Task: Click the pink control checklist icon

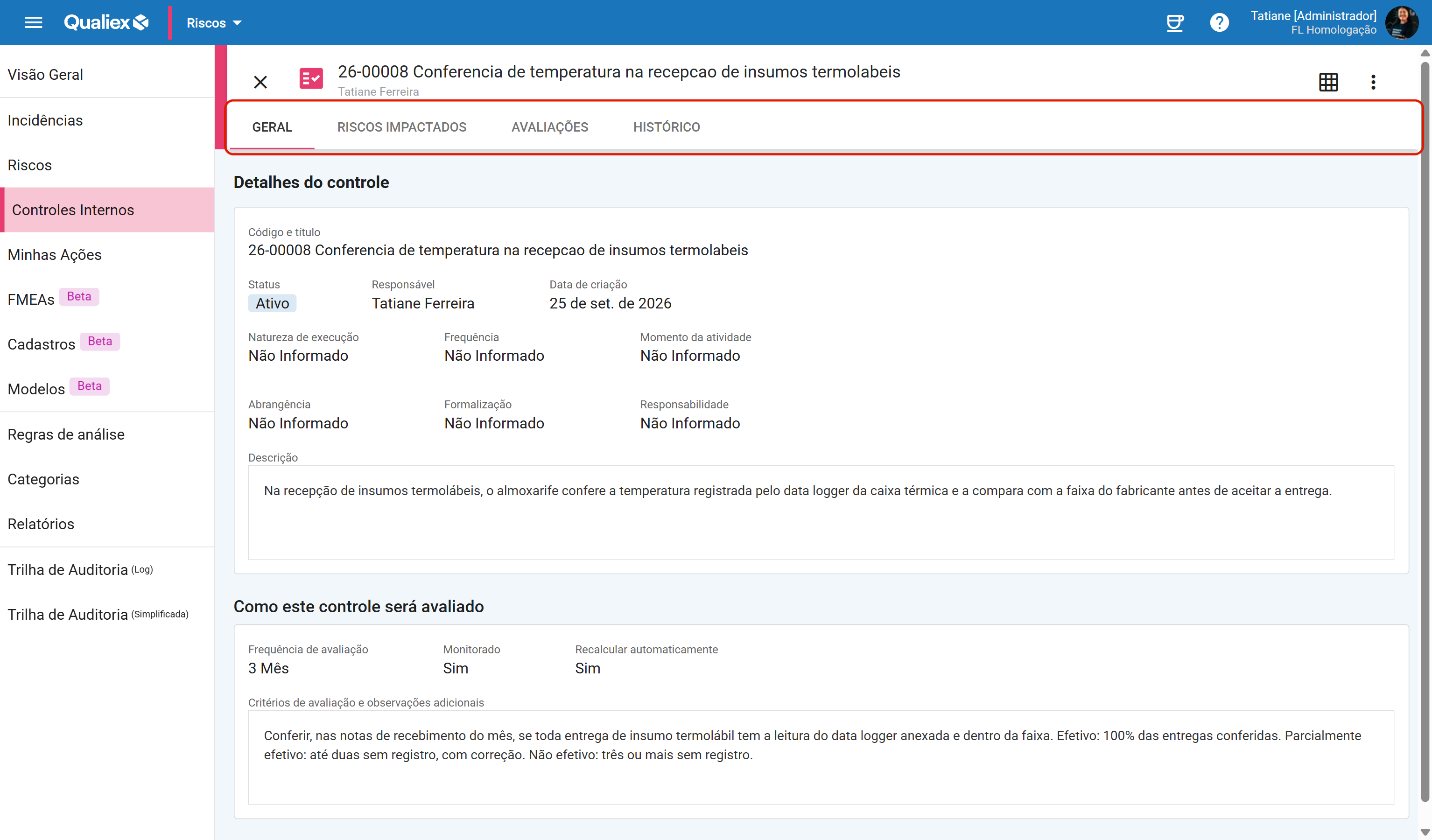Action: click(x=311, y=78)
